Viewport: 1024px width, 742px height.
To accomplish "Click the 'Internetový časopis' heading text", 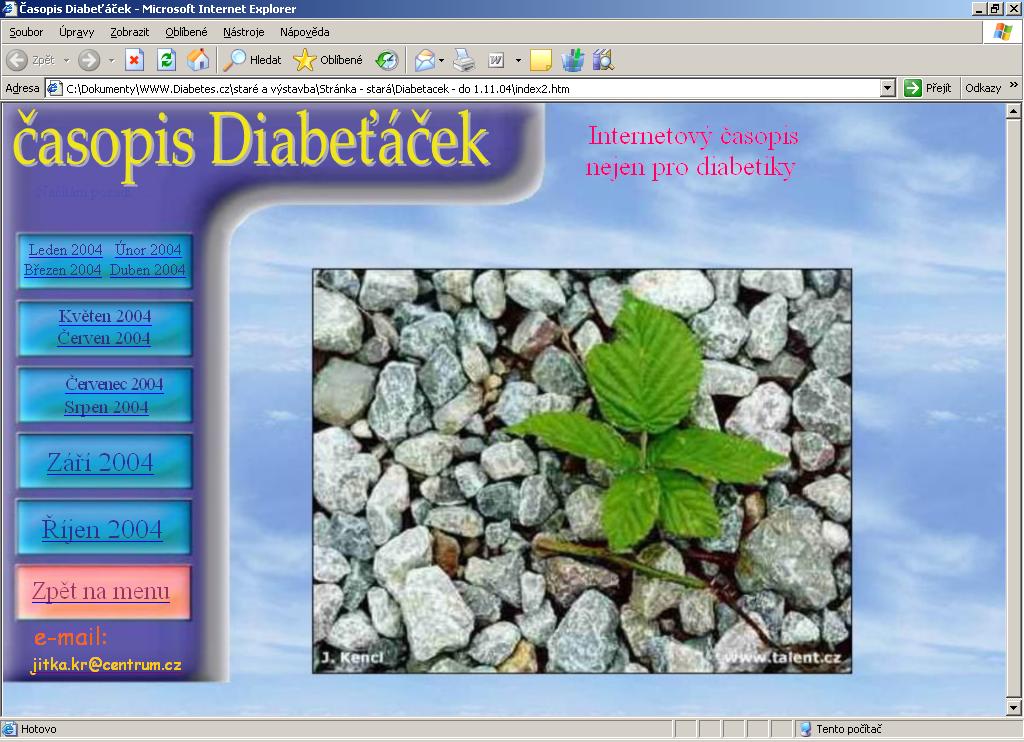I will coord(693,137).
